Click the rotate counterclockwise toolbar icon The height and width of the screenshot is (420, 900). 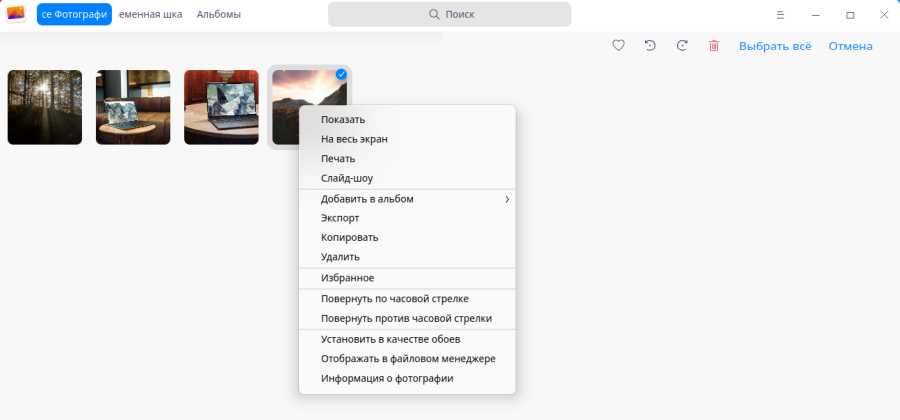pyautogui.click(x=650, y=46)
